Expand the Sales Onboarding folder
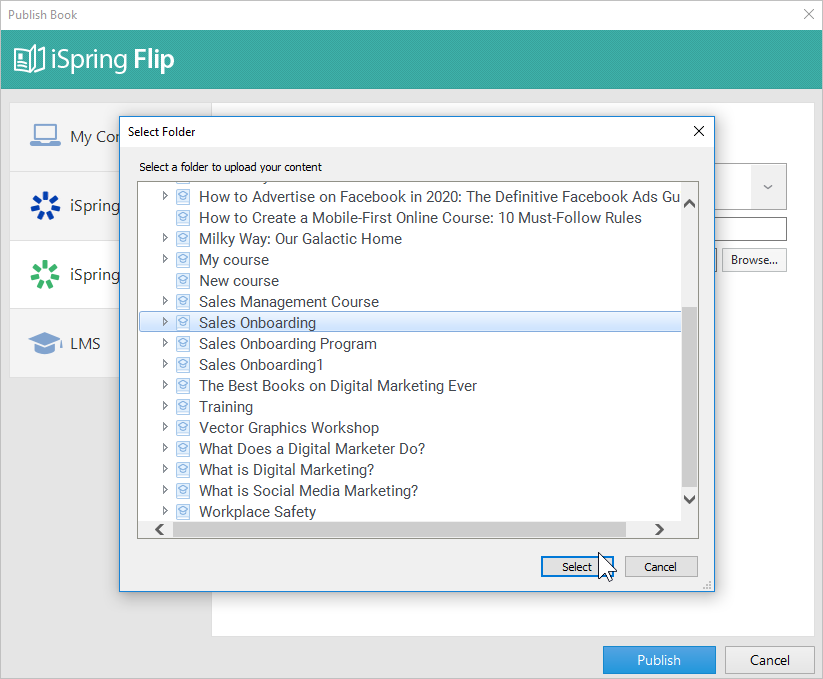This screenshot has width=823, height=679. [165, 322]
